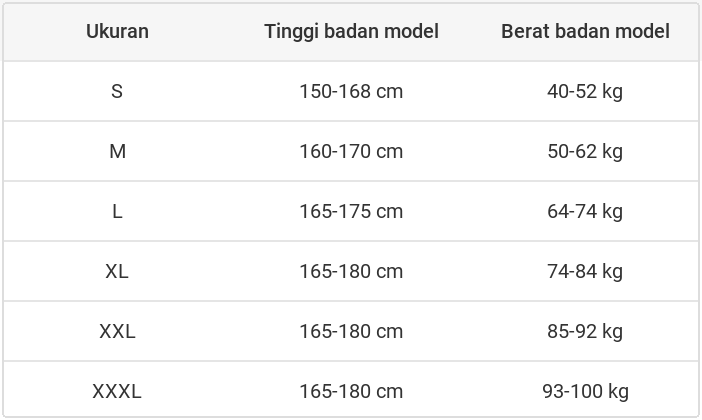Screen dimensions: 702x420
Task: Click the Tinggi badan model header
Action: [x=351, y=31]
